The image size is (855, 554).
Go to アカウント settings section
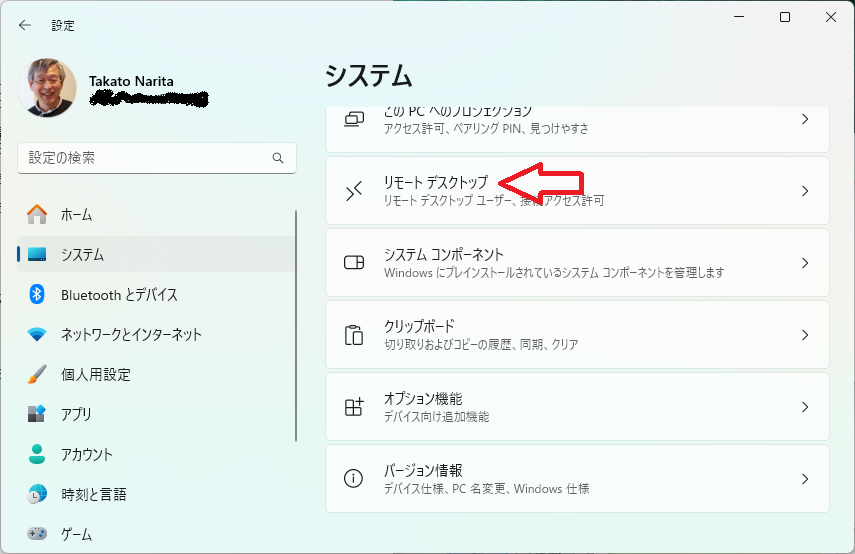coord(87,454)
